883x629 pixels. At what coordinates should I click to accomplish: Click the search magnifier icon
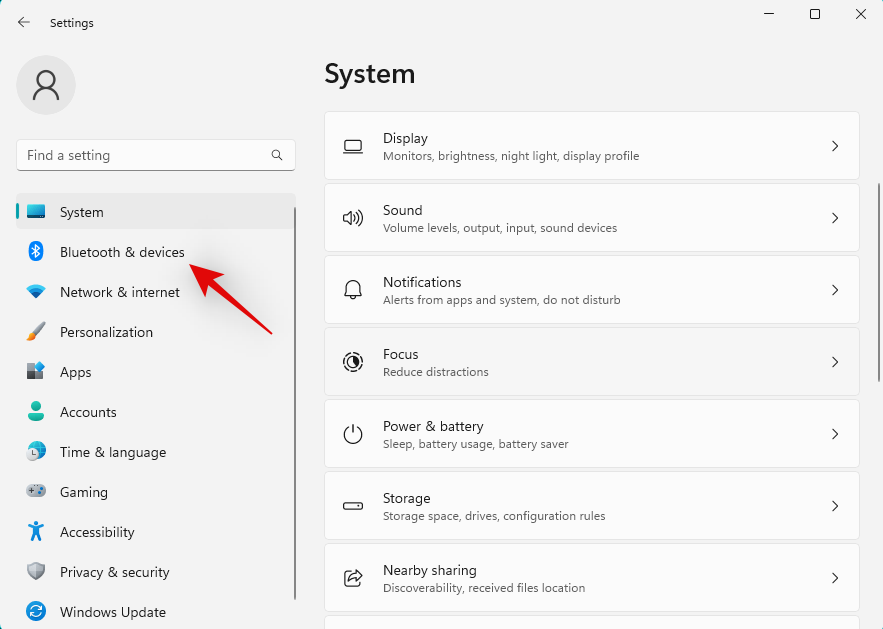[277, 155]
